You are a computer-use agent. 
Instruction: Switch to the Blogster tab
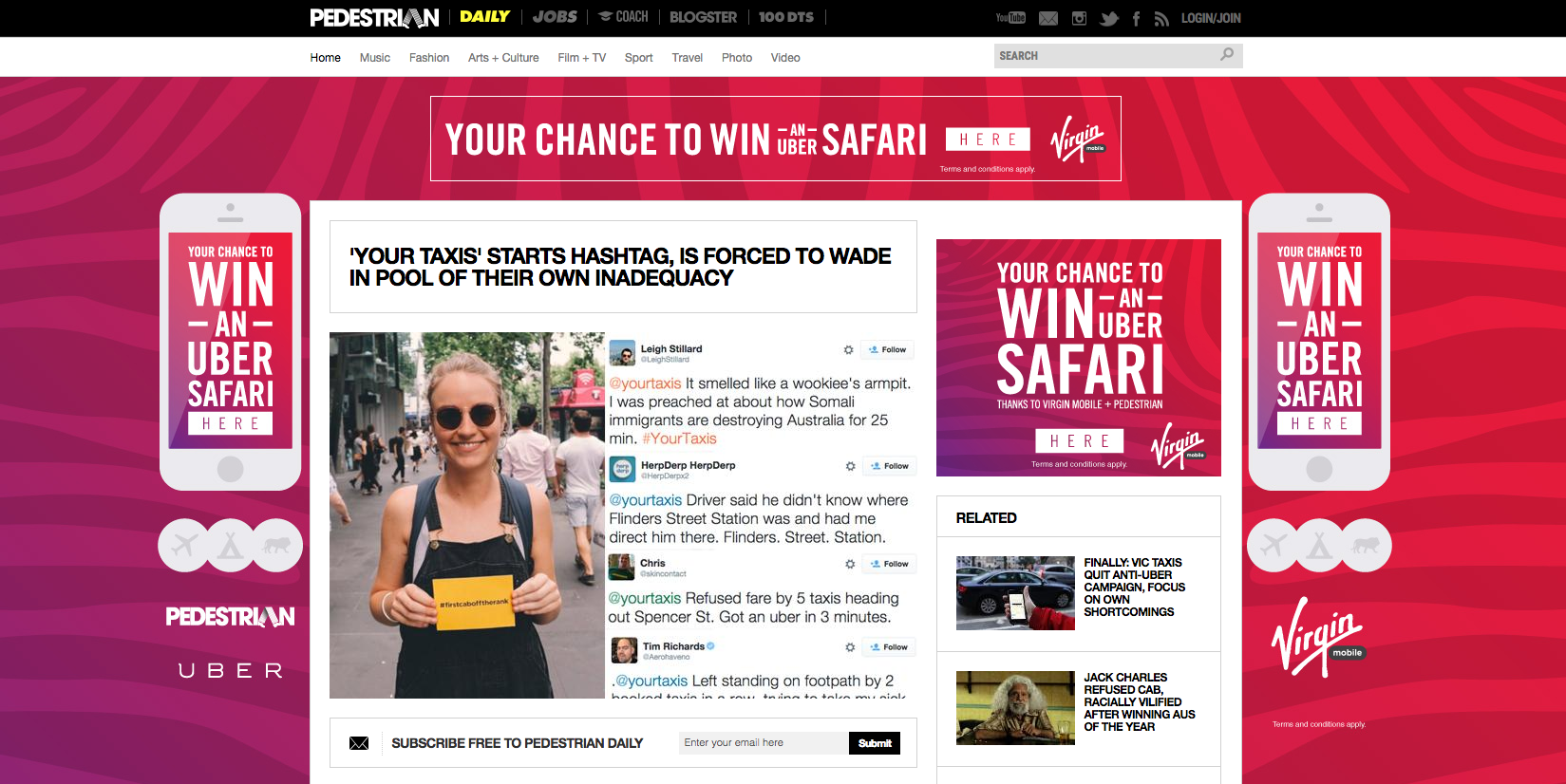click(x=703, y=17)
